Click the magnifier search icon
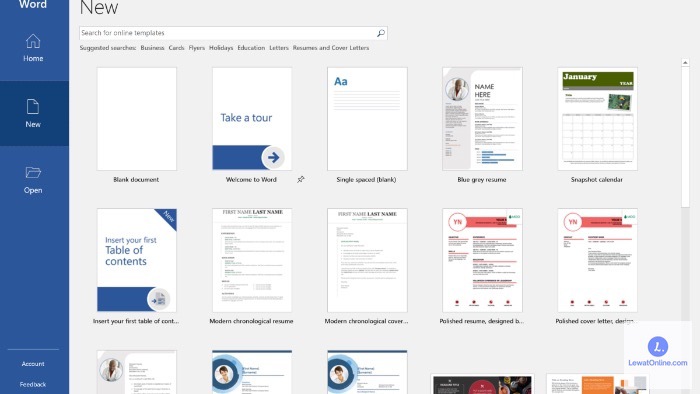Image resolution: width=700 pixels, height=394 pixels. tap(381, 33)
